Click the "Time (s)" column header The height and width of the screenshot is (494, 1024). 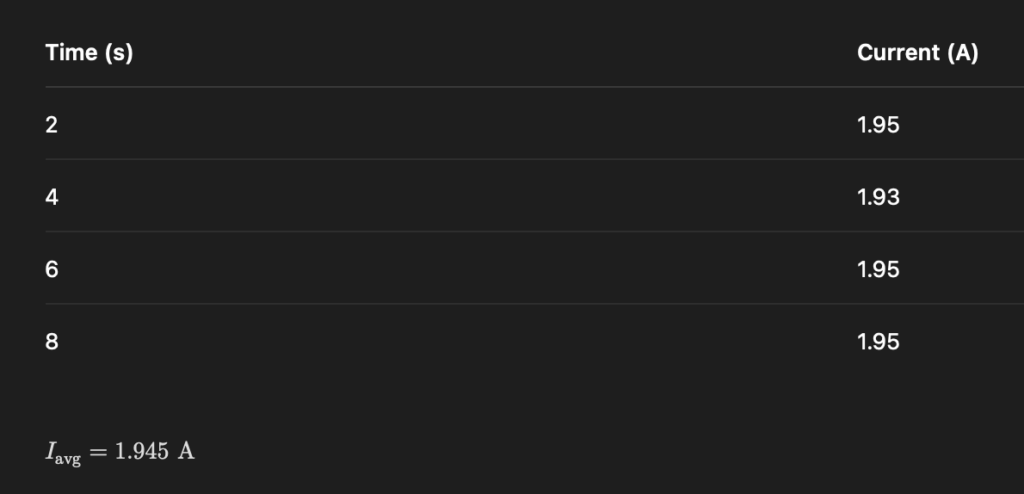[89, 54]
